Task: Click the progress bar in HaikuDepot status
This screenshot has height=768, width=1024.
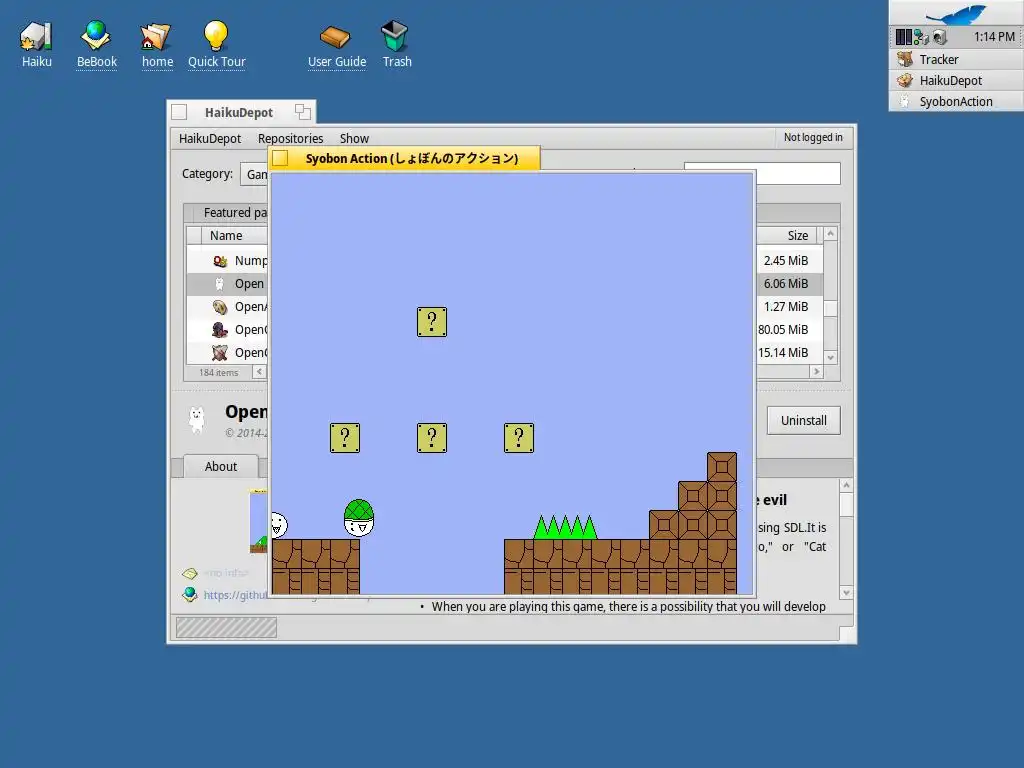Action: coord(226,628)
